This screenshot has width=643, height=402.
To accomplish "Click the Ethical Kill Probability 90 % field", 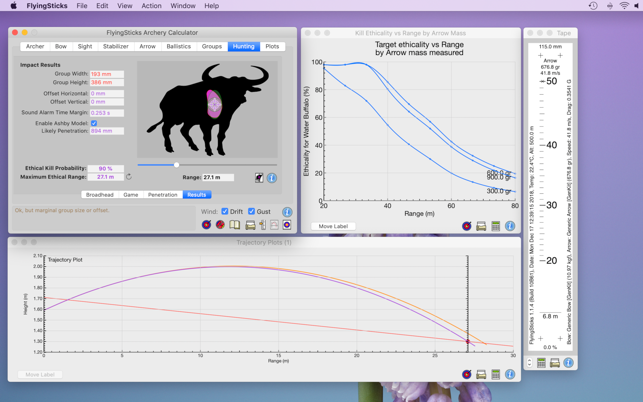I will pyautogui.click(x=105, y=169).
